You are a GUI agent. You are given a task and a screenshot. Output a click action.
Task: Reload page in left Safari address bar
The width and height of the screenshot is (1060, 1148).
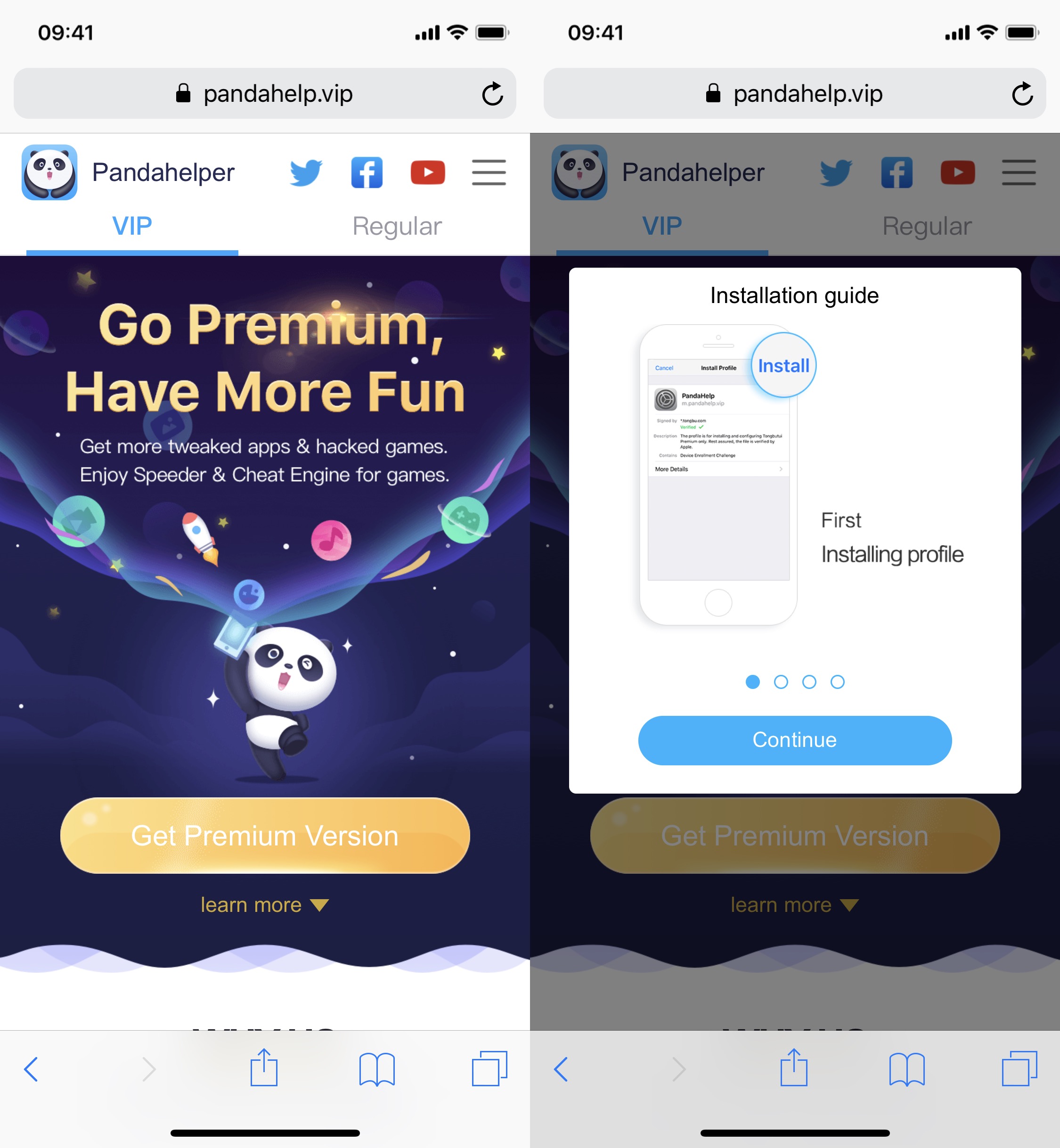(x=492, y=93)
